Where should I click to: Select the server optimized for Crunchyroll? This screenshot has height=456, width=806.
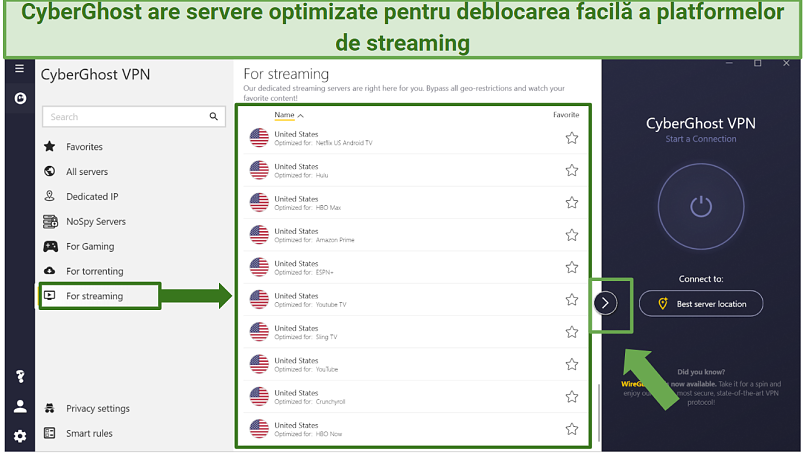415,397
